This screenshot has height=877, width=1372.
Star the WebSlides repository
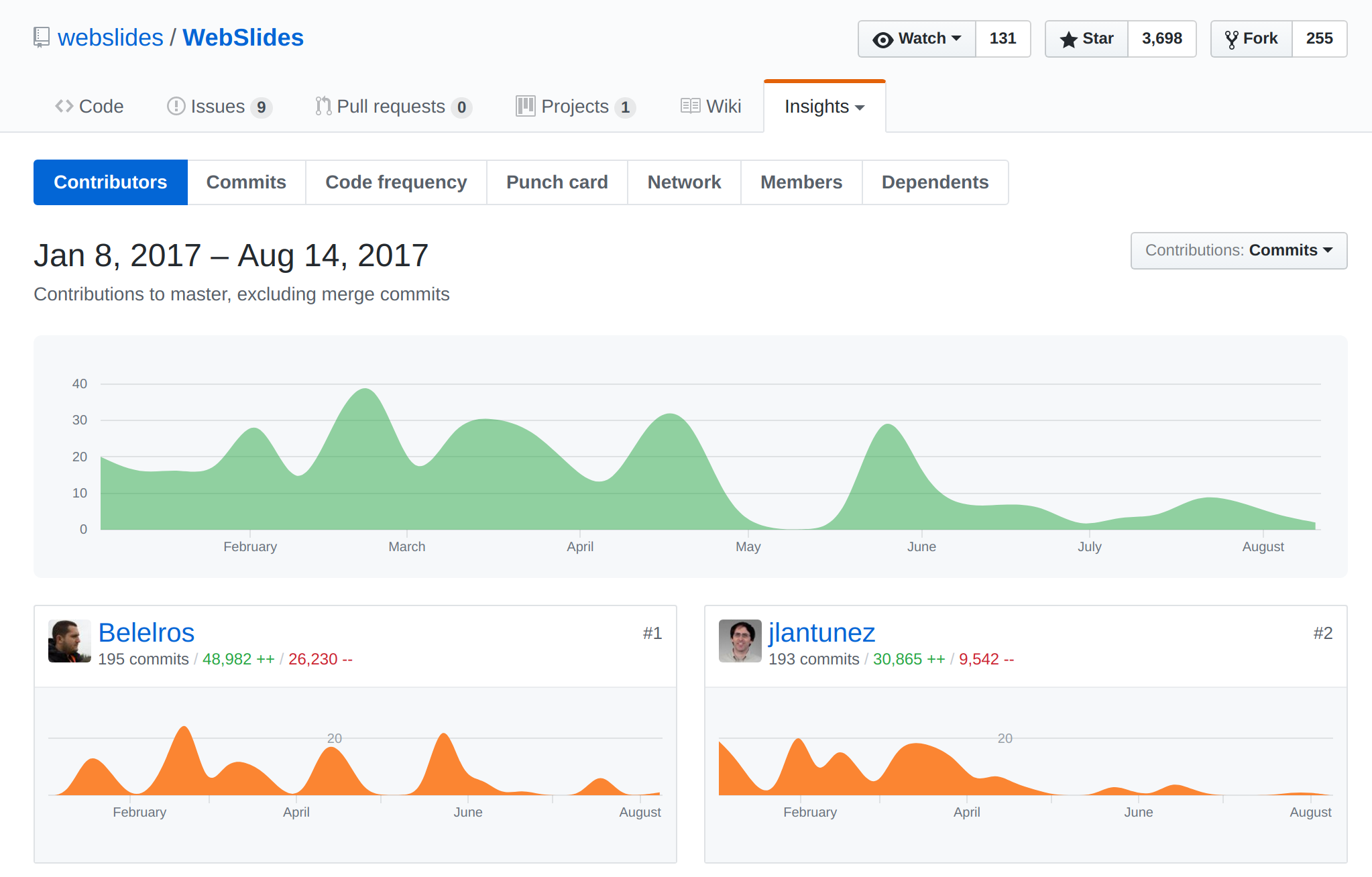[x=1086, y=39]
